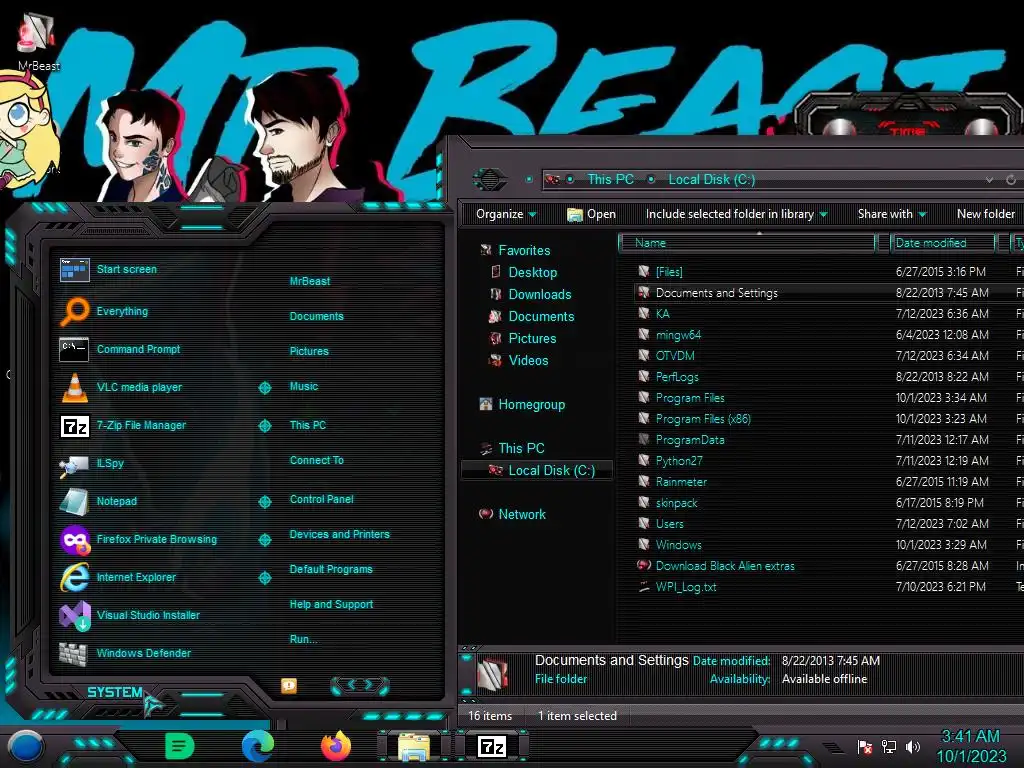This screenshot has height=768, width=1024.
Task: Select Run... in Start menu
Action: pos(304,639)
